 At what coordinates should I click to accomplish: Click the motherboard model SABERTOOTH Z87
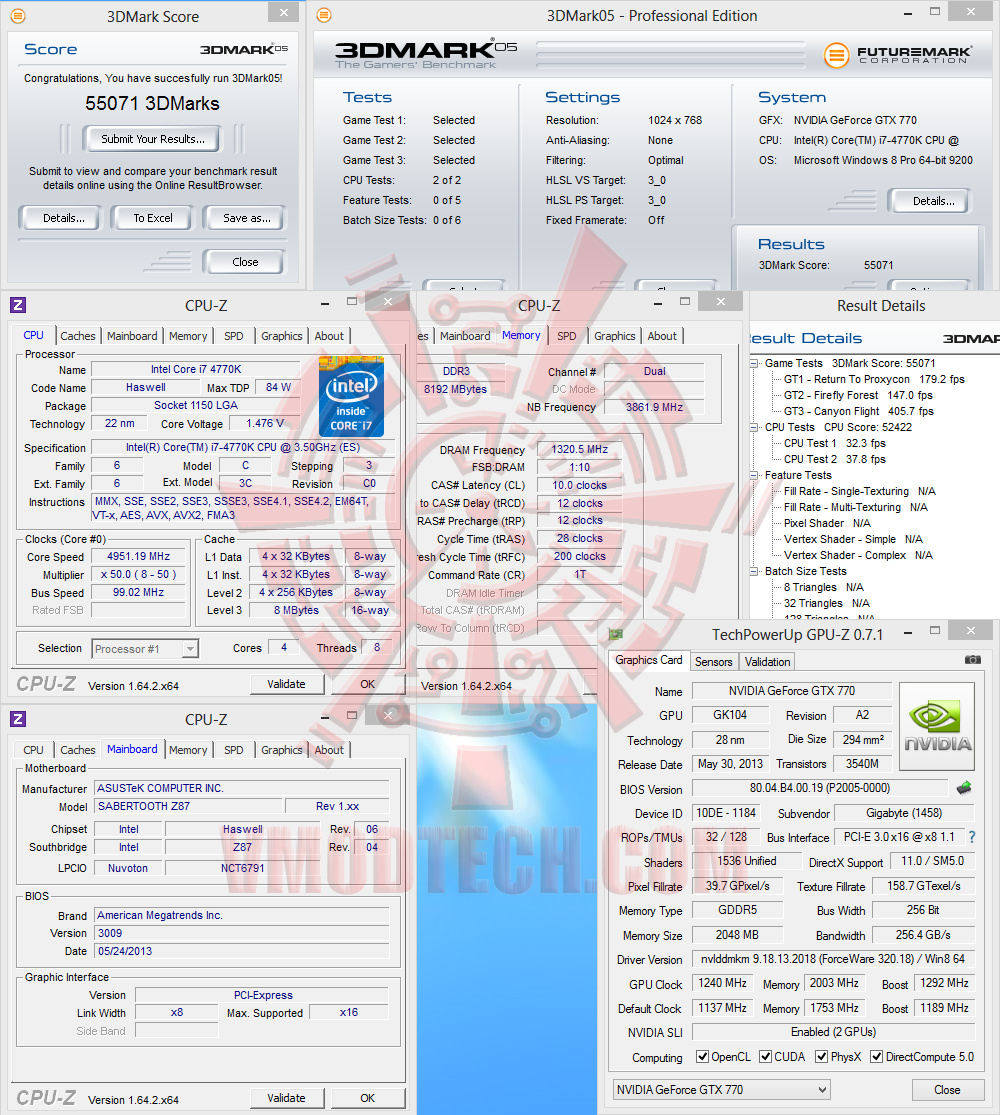pyautogui.click(x=188, y=806)
